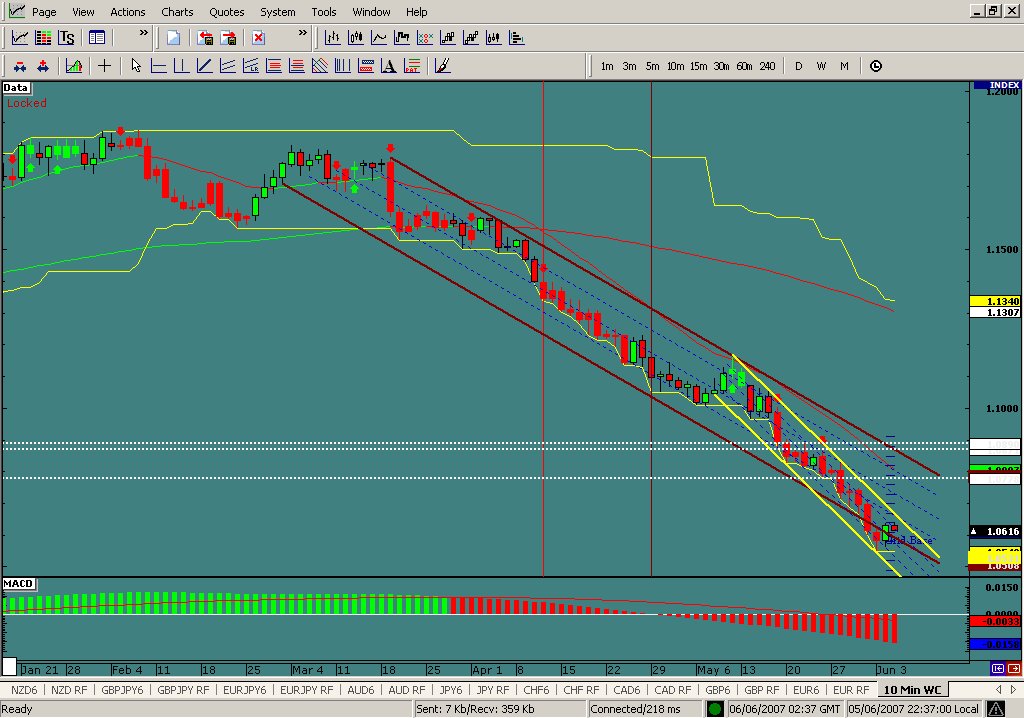The height and width of the screenshot is (718, 1024).
Task: Switch to the AUD6 page tab
Action: [x=360, y=689]
